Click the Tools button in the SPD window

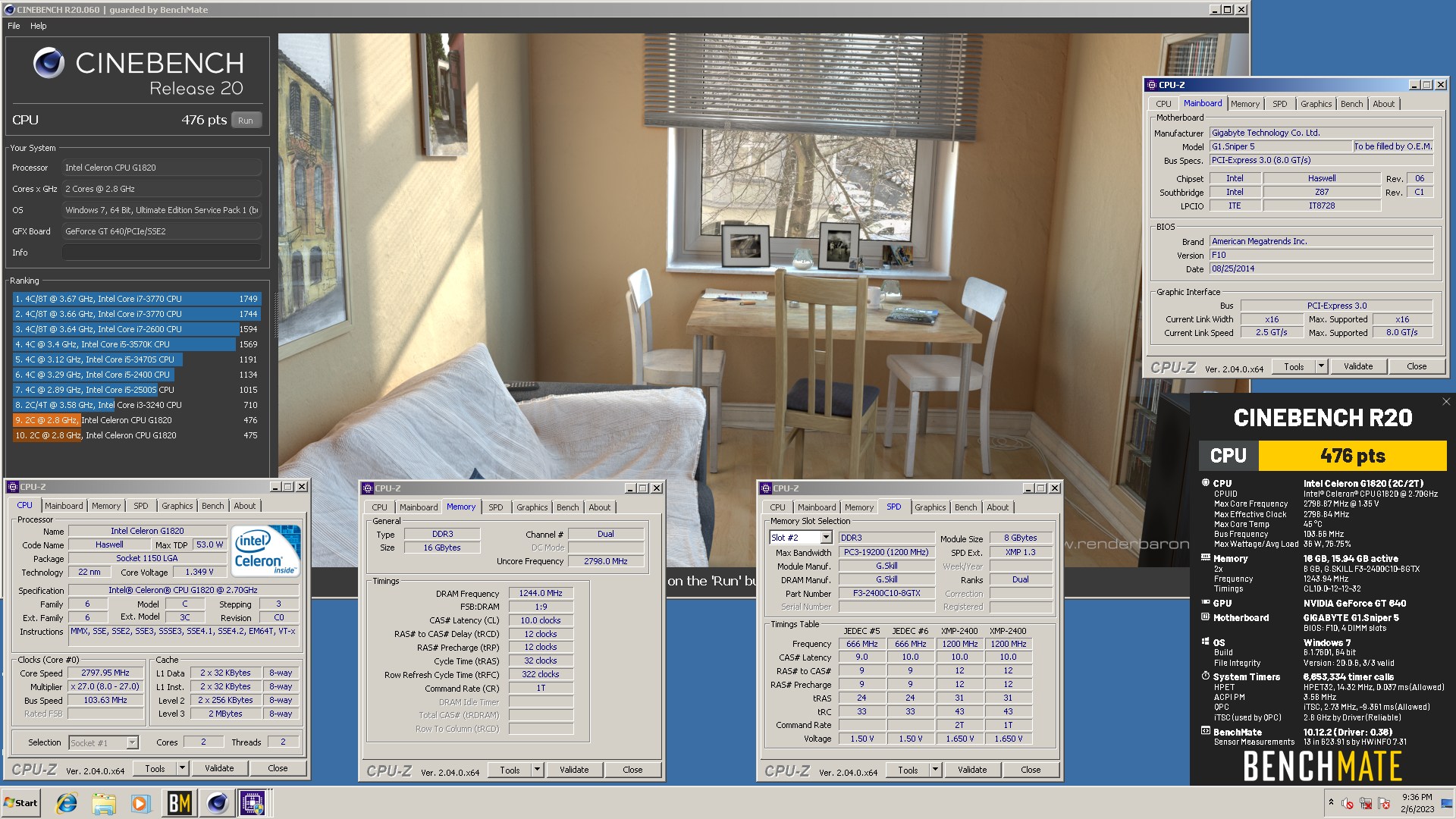pyautogui.click(x=908, y=770)
